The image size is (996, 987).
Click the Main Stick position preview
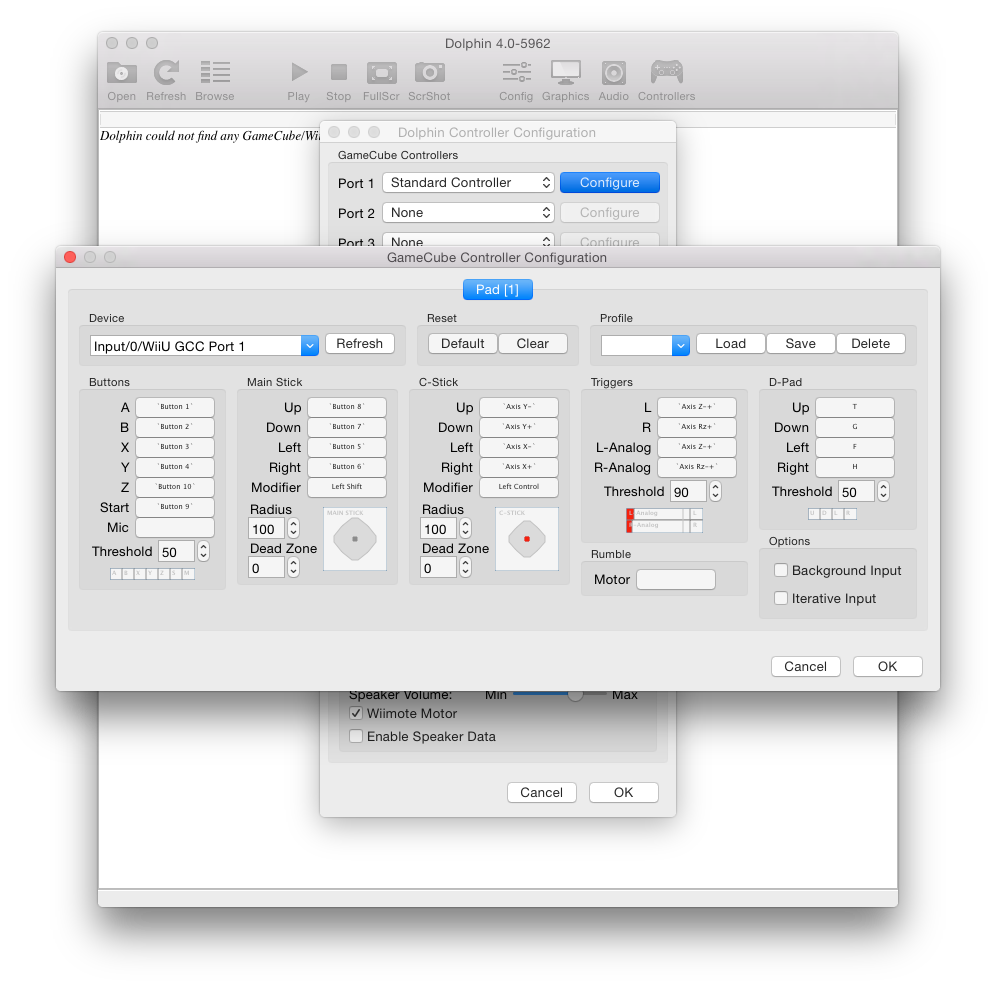pos(355,539)
